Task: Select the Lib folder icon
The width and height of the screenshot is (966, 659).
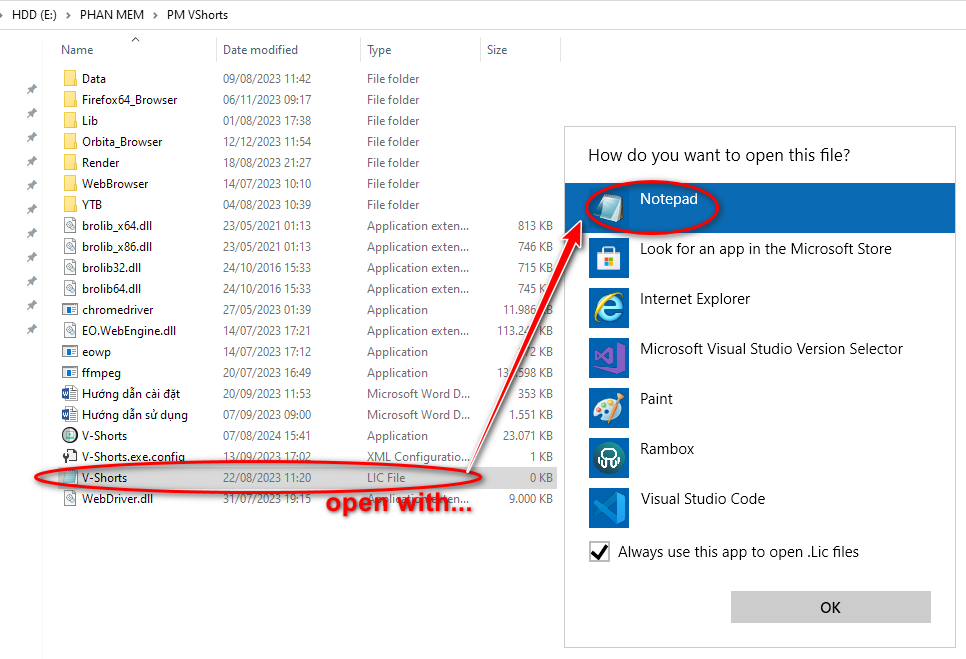Action: point(70,120)
